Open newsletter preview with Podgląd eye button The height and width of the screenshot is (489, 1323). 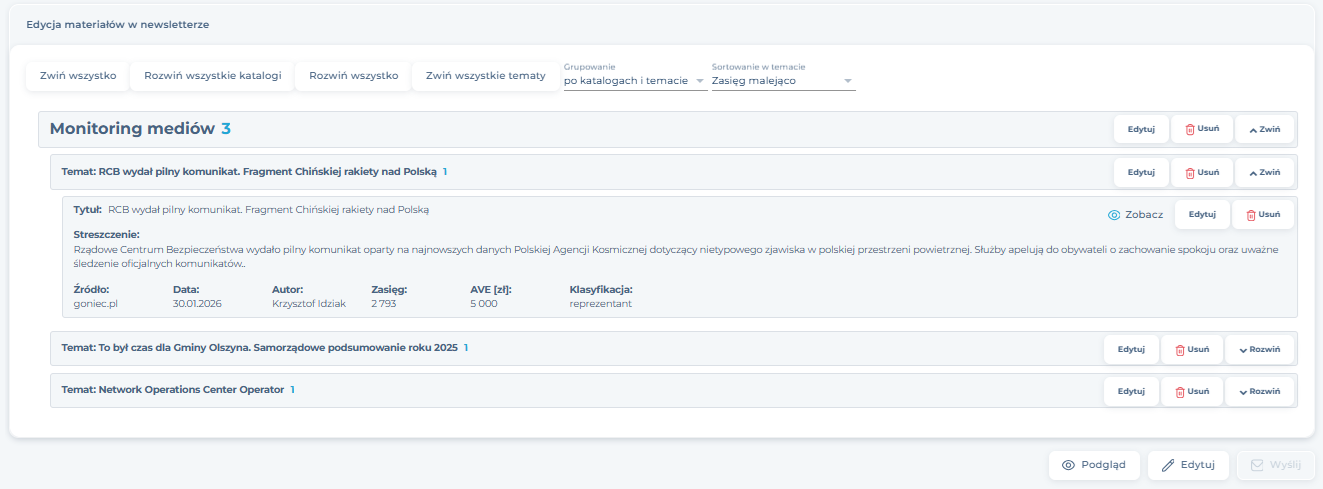(x=1094, y=465)
